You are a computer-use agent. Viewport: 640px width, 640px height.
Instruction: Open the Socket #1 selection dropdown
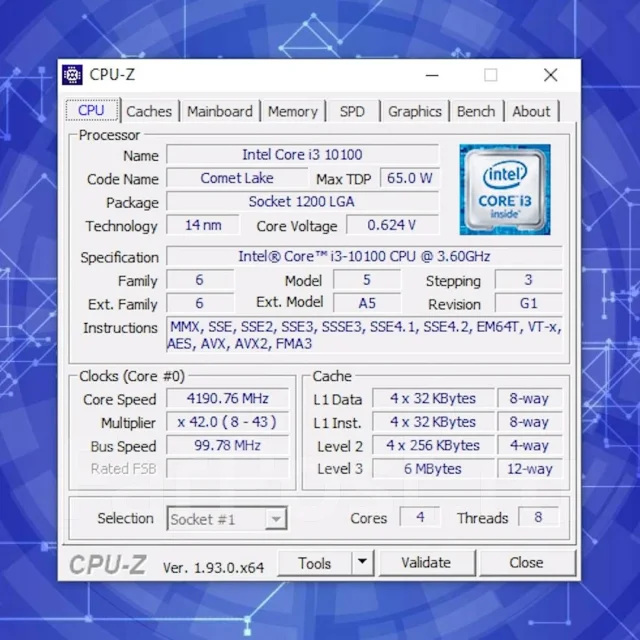[227, 519]
